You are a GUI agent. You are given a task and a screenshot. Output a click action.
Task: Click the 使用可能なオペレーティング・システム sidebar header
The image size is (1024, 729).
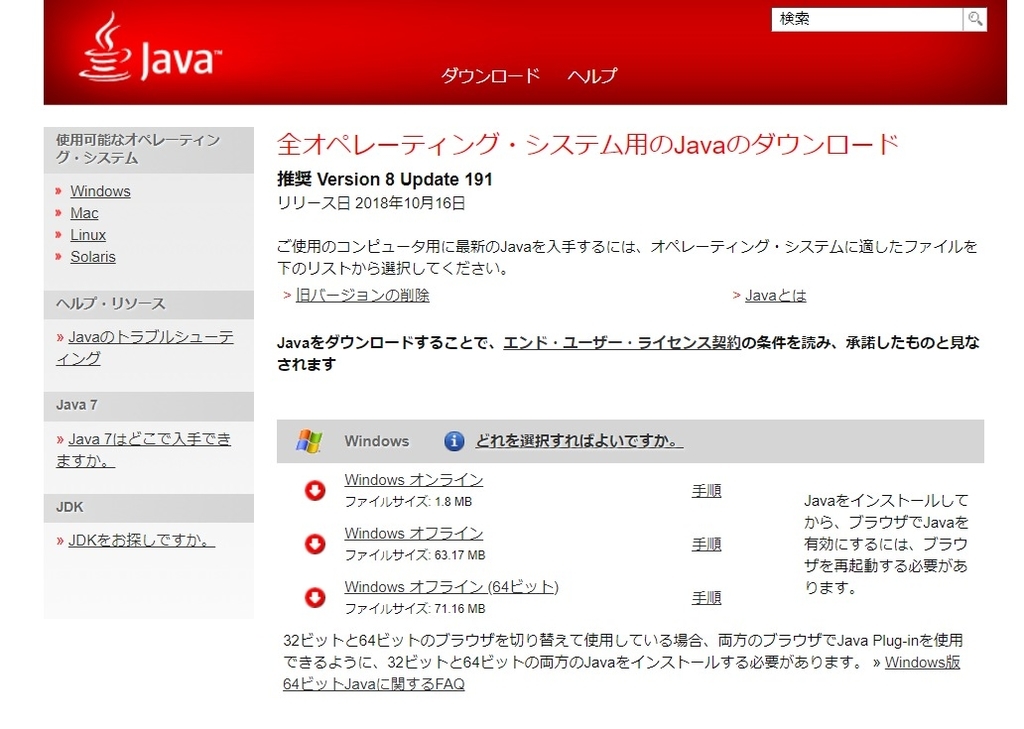pyautogui.click(x=148, y=150)
